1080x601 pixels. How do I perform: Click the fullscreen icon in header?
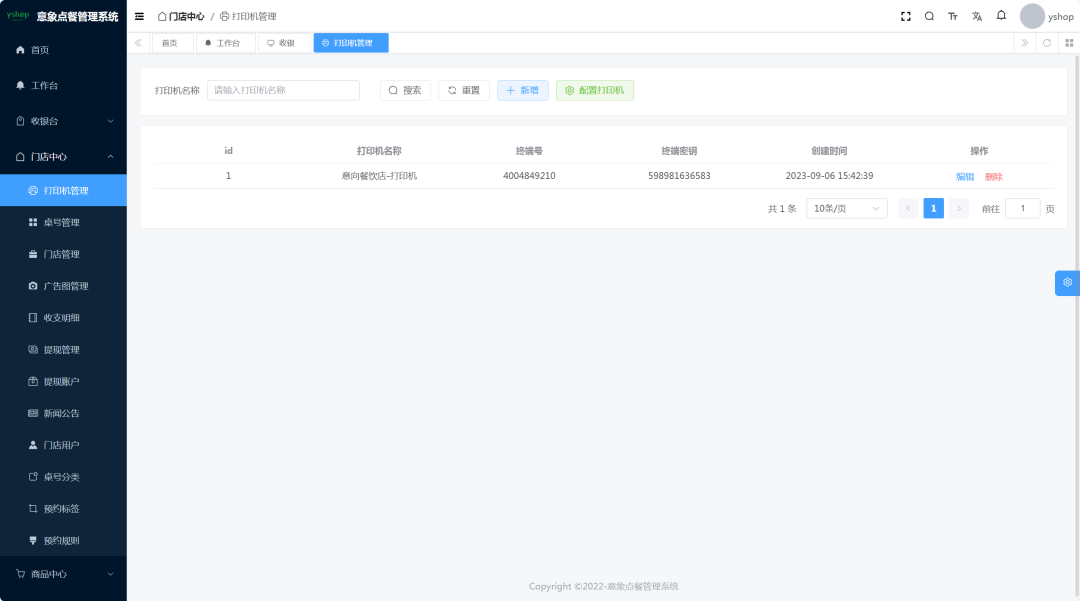(x=905, y=16)
